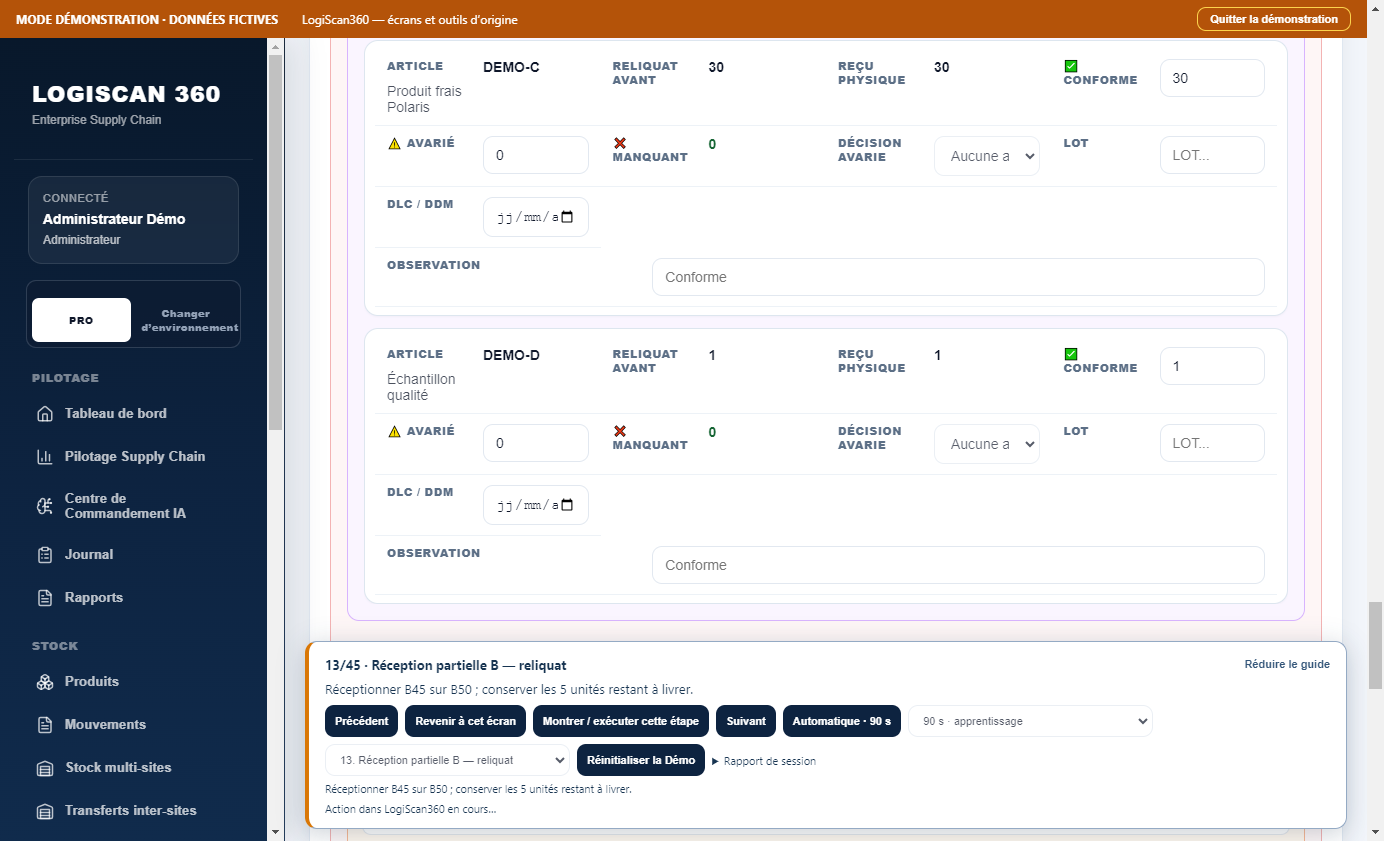Click the Avarié quantity field for DEMO-C
This screenshot has width=1384, height=841.
(x=536, y=156)
